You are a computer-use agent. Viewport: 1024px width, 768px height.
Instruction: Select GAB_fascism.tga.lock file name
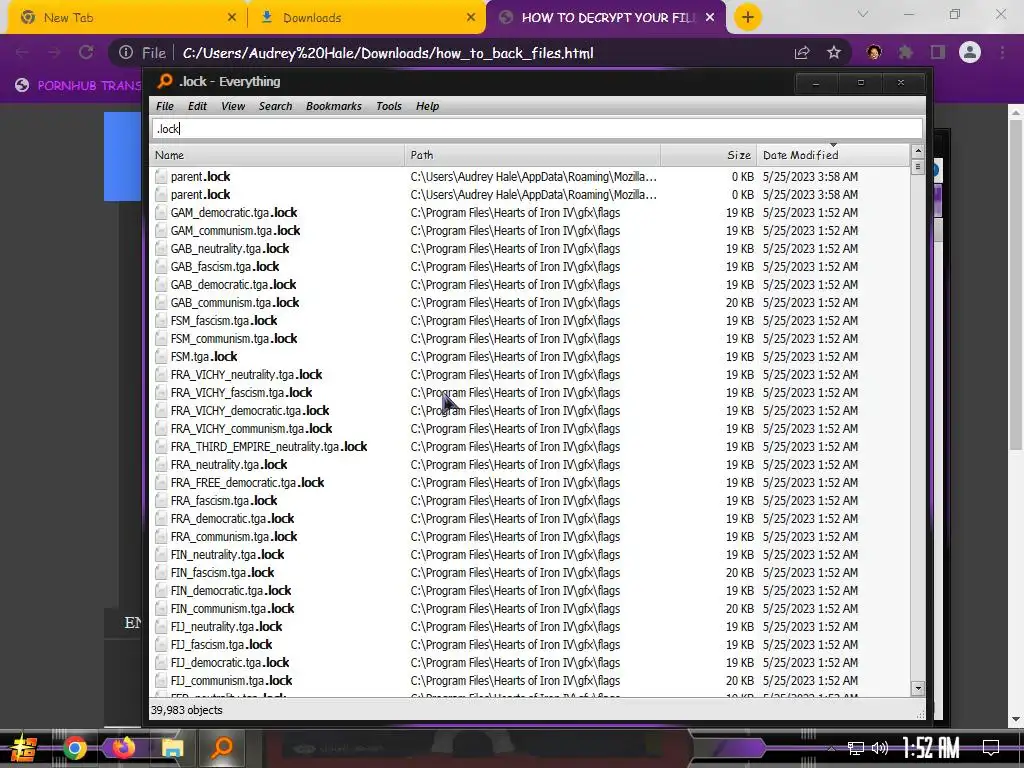(x=225, y=266)
